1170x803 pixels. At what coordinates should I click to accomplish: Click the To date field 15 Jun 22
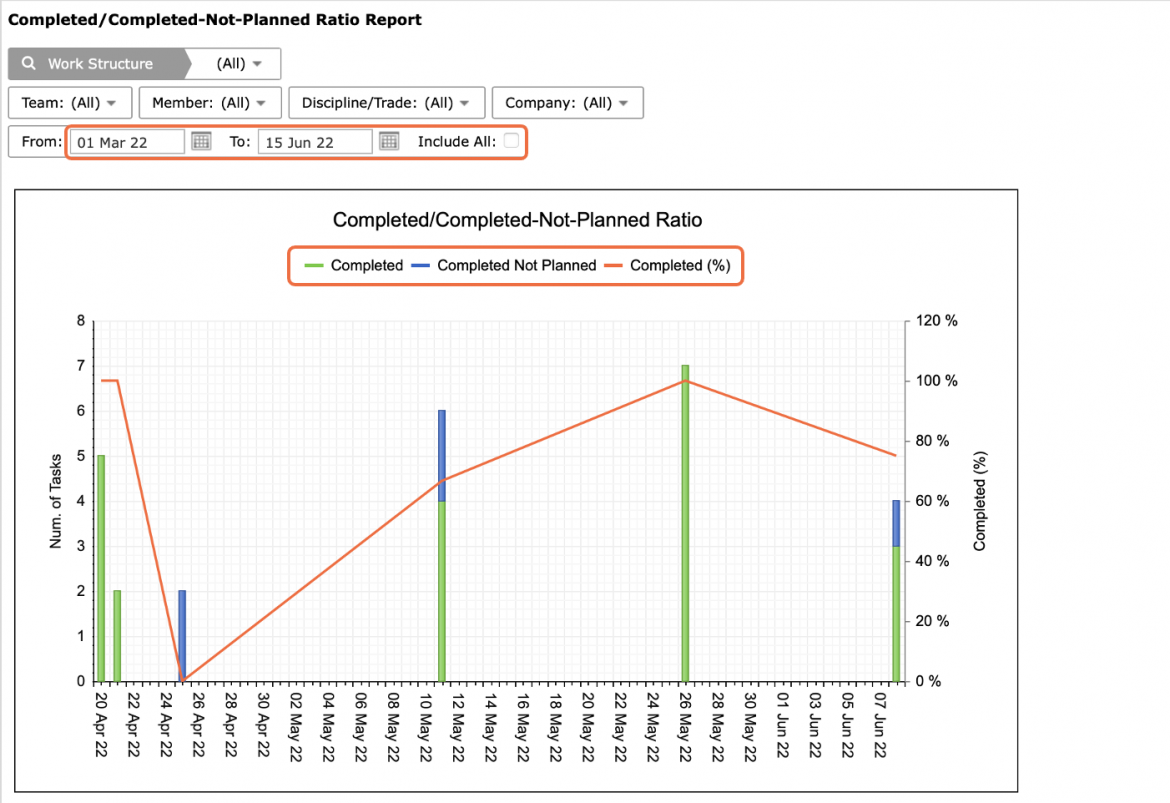coord(315,142)
